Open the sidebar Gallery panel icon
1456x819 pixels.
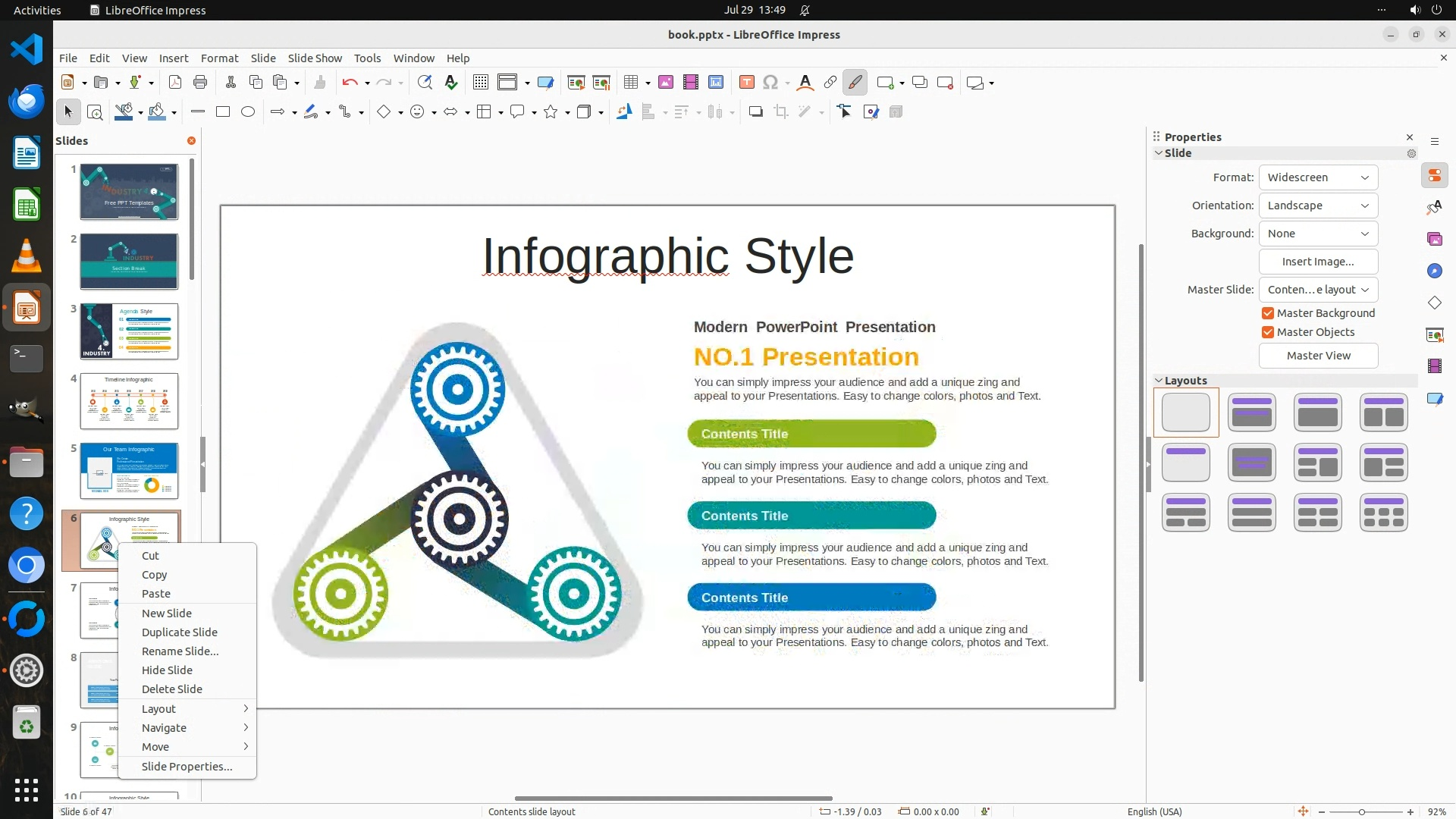click(x=1434, y=239)
